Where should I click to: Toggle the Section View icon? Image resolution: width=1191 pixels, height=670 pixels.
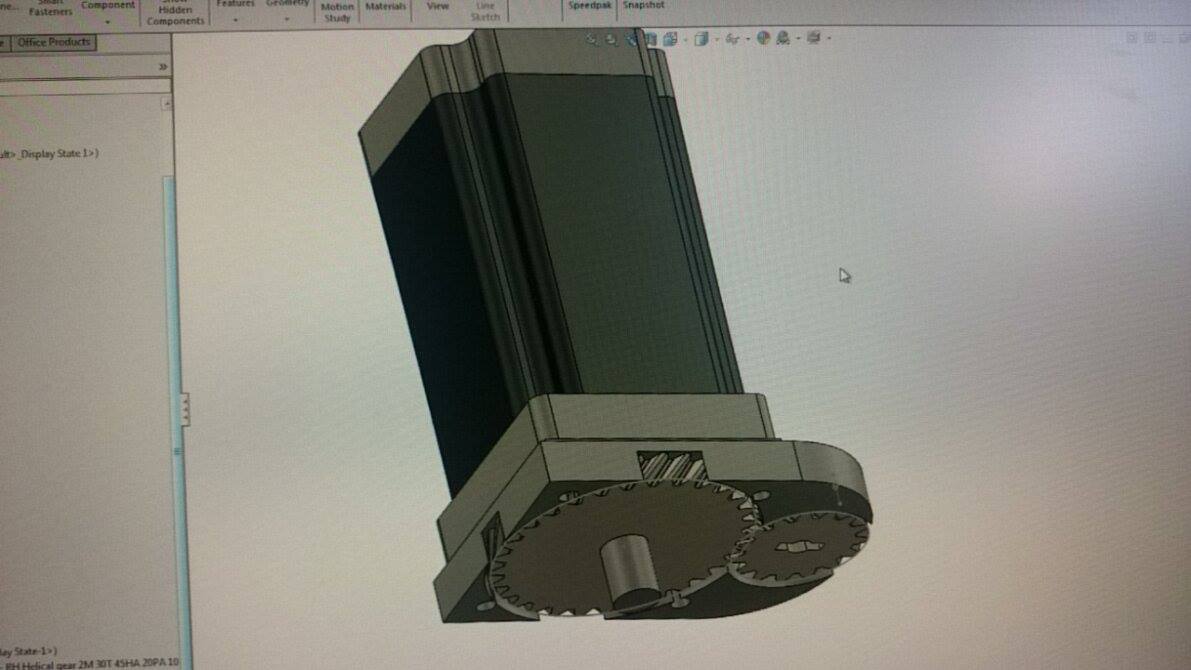(x=650, y=39)
